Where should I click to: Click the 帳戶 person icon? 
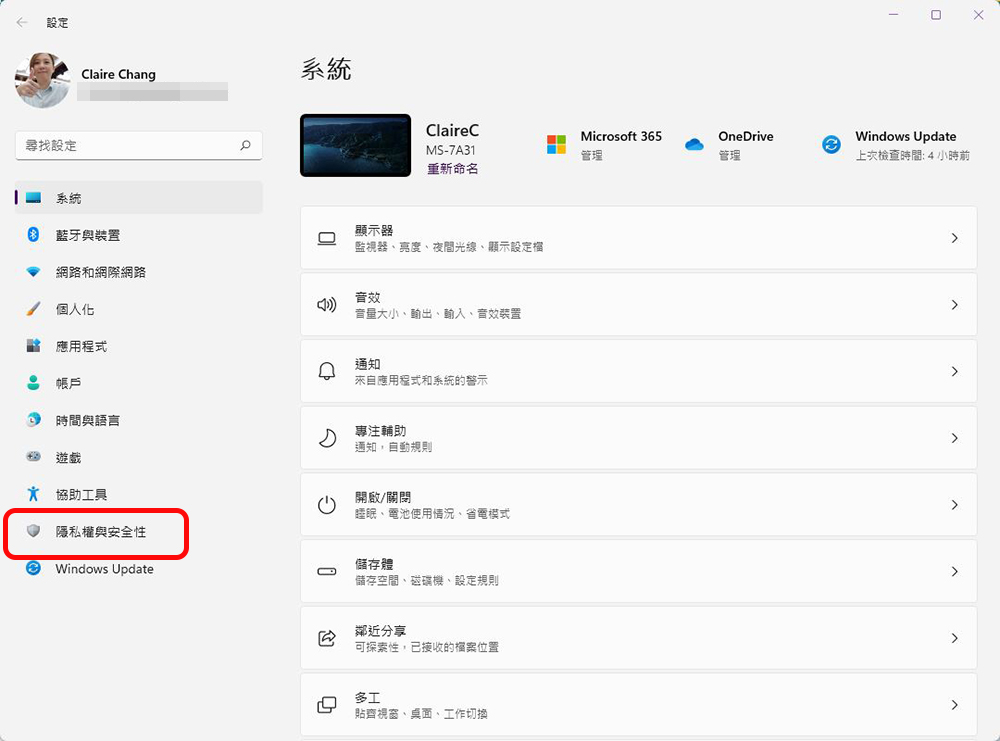coord(33,383)
